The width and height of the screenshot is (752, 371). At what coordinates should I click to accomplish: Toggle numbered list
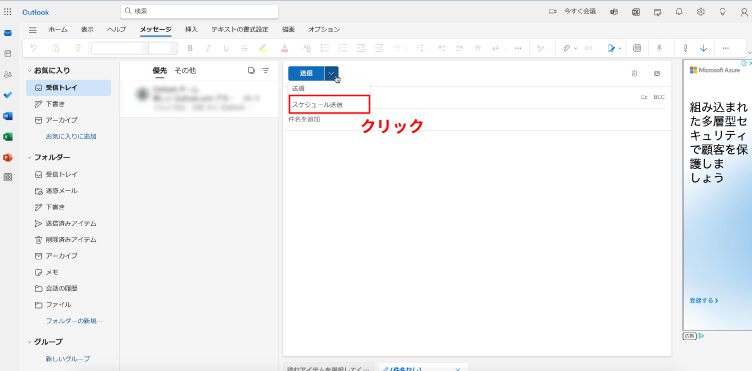(343, 48)
